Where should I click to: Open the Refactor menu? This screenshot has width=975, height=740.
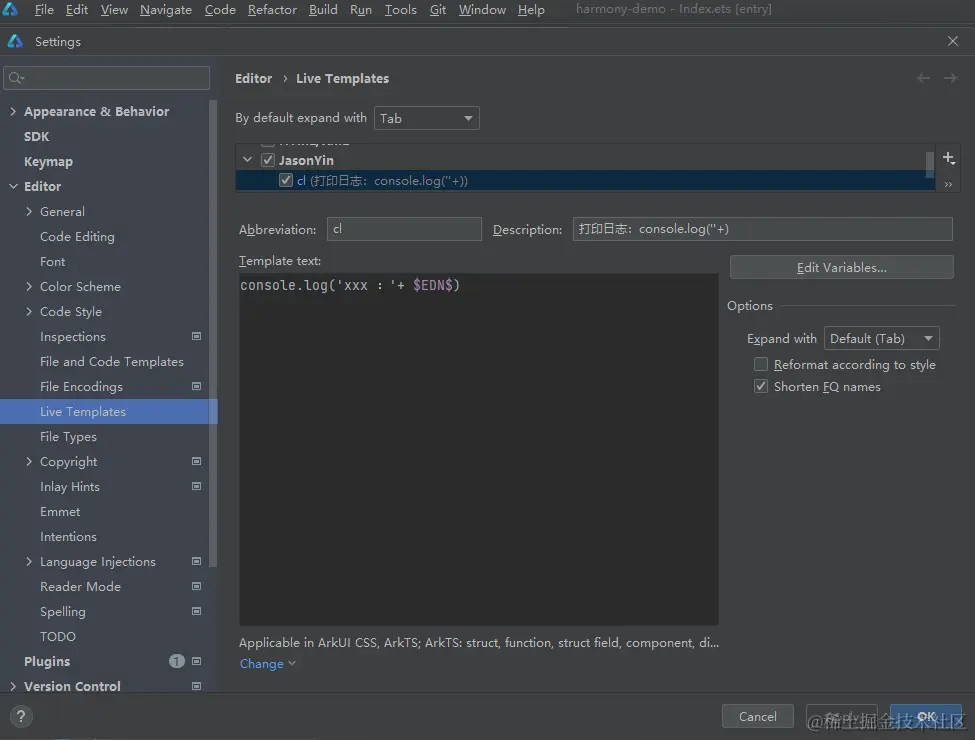[272, 9]
